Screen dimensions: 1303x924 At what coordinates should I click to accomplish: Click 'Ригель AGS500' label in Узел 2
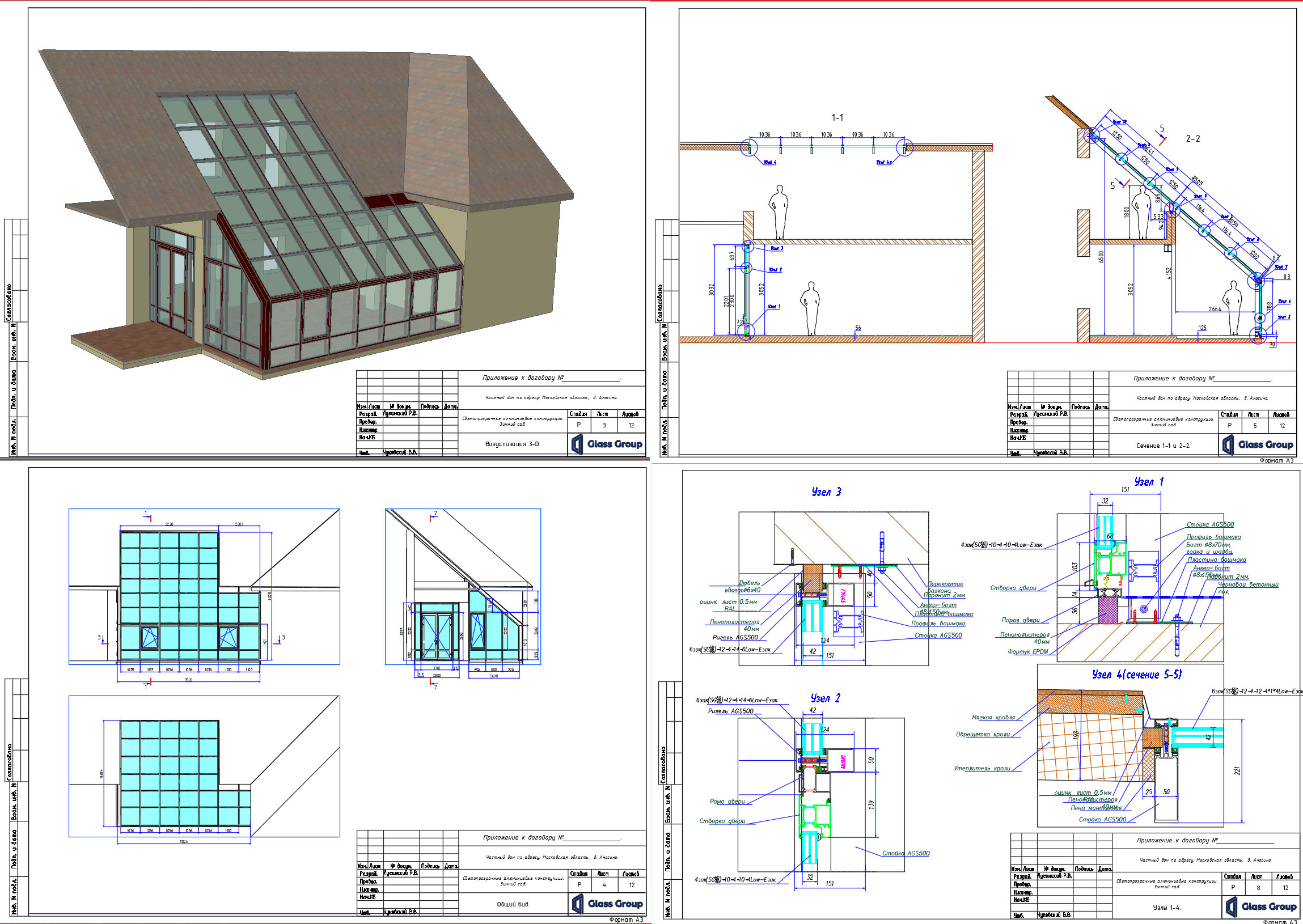point(730,711)
